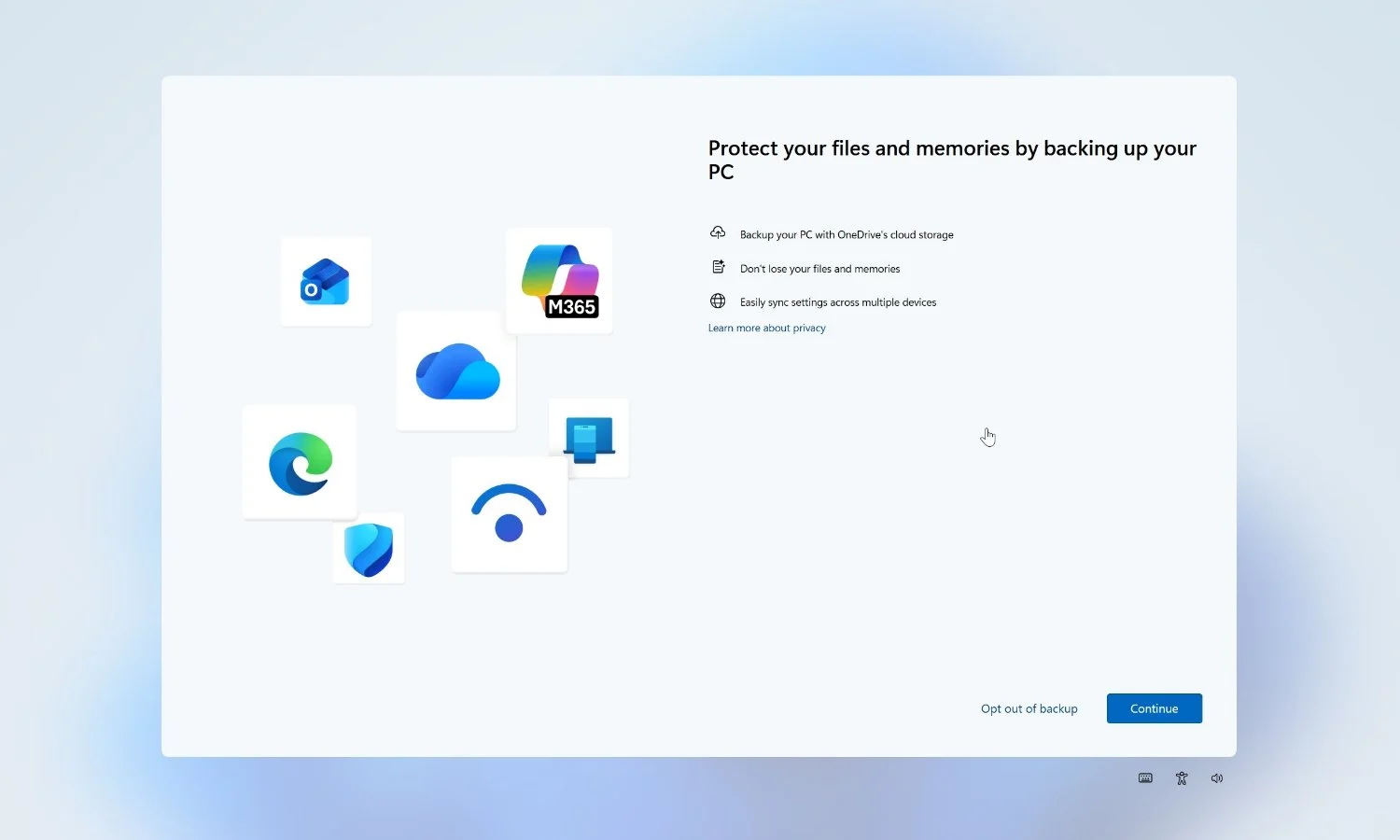Click the document icon beside files and memories
This screenshot has width=1400, height=840.
(718, 267)
